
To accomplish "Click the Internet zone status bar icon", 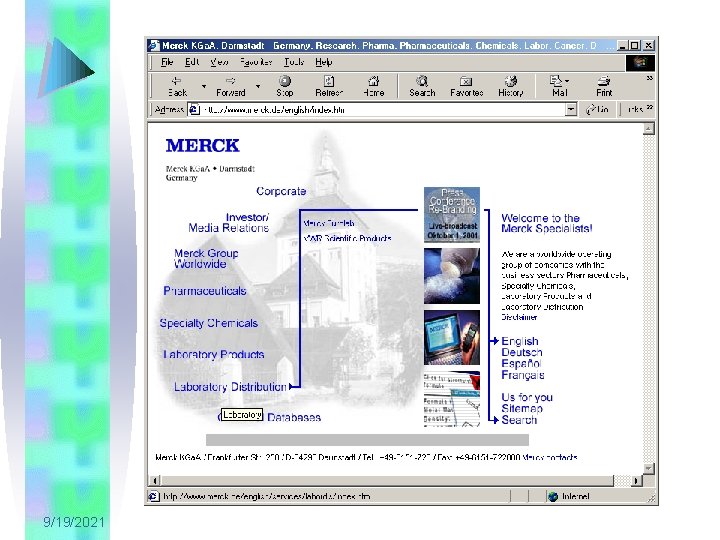I will 553,496.
